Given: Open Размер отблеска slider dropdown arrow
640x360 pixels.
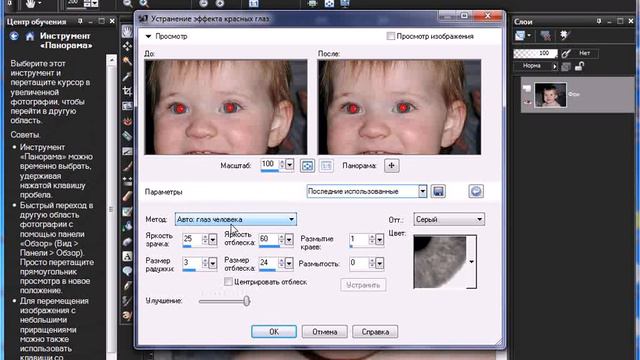Looking at the screenshot, I should (289, 264).
